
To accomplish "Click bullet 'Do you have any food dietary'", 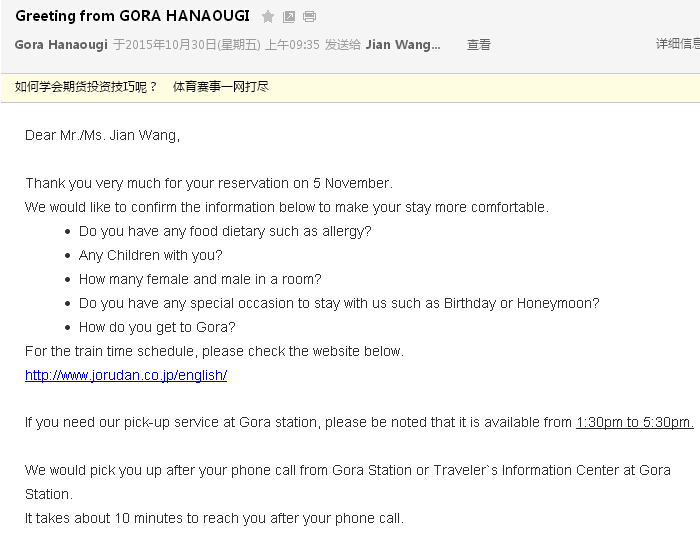I will (225, 231).
